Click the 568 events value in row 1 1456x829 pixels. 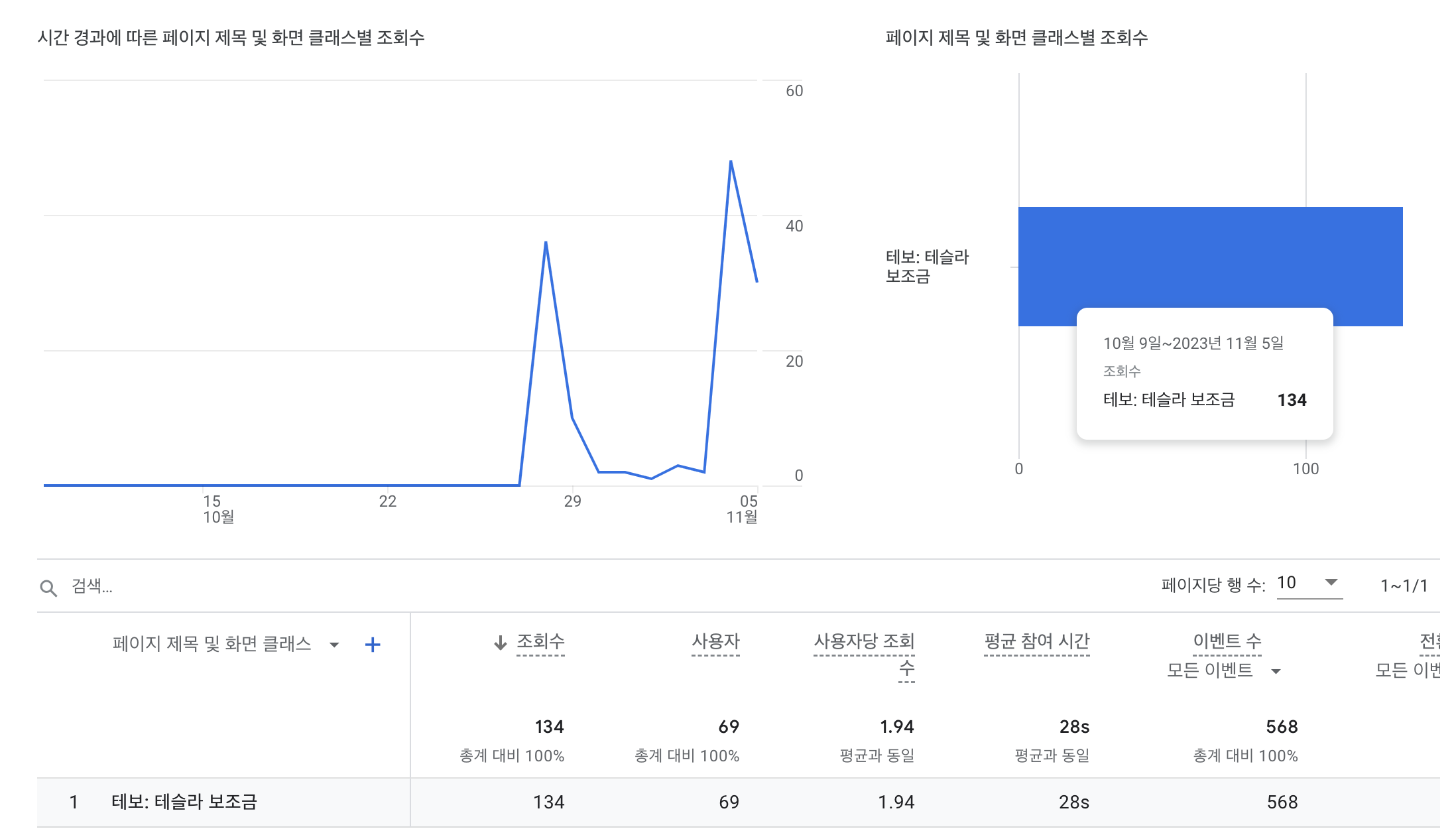pyautogui.click(x=1282, y=802)
